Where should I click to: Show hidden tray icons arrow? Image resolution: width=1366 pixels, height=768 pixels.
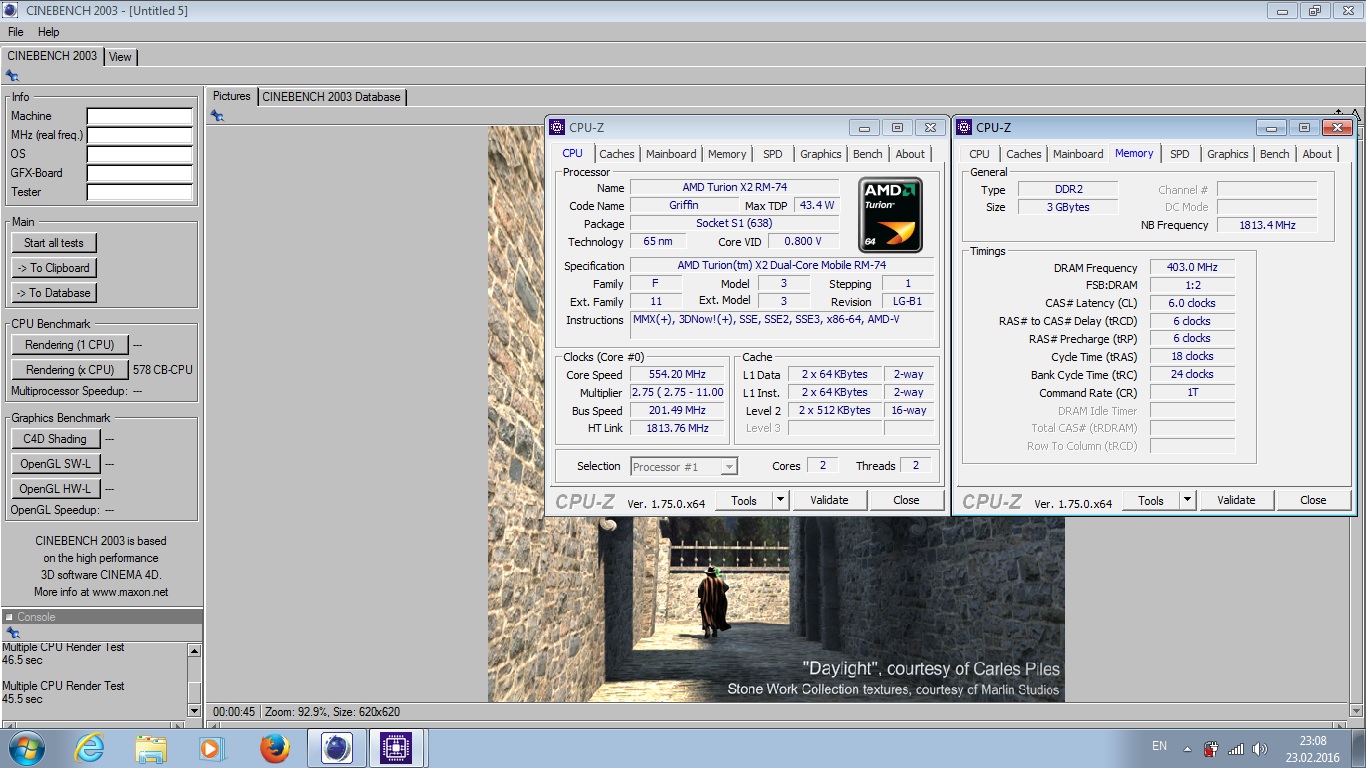(1187, 748)
